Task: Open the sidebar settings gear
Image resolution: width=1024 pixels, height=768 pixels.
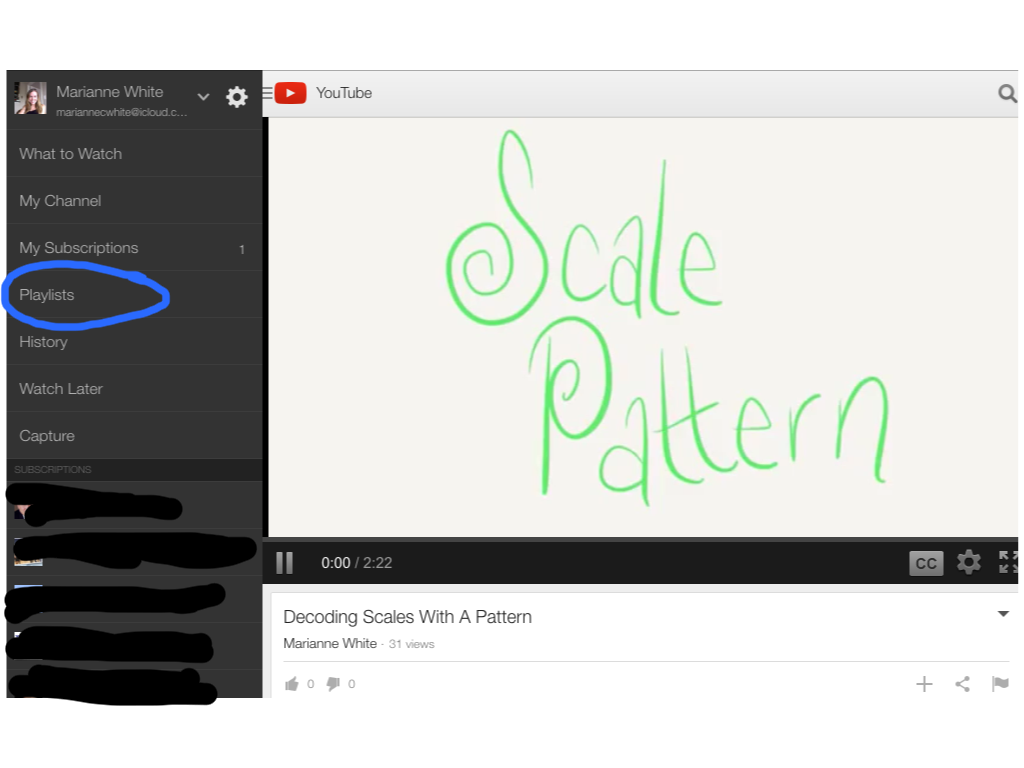Action: (236, 97)
